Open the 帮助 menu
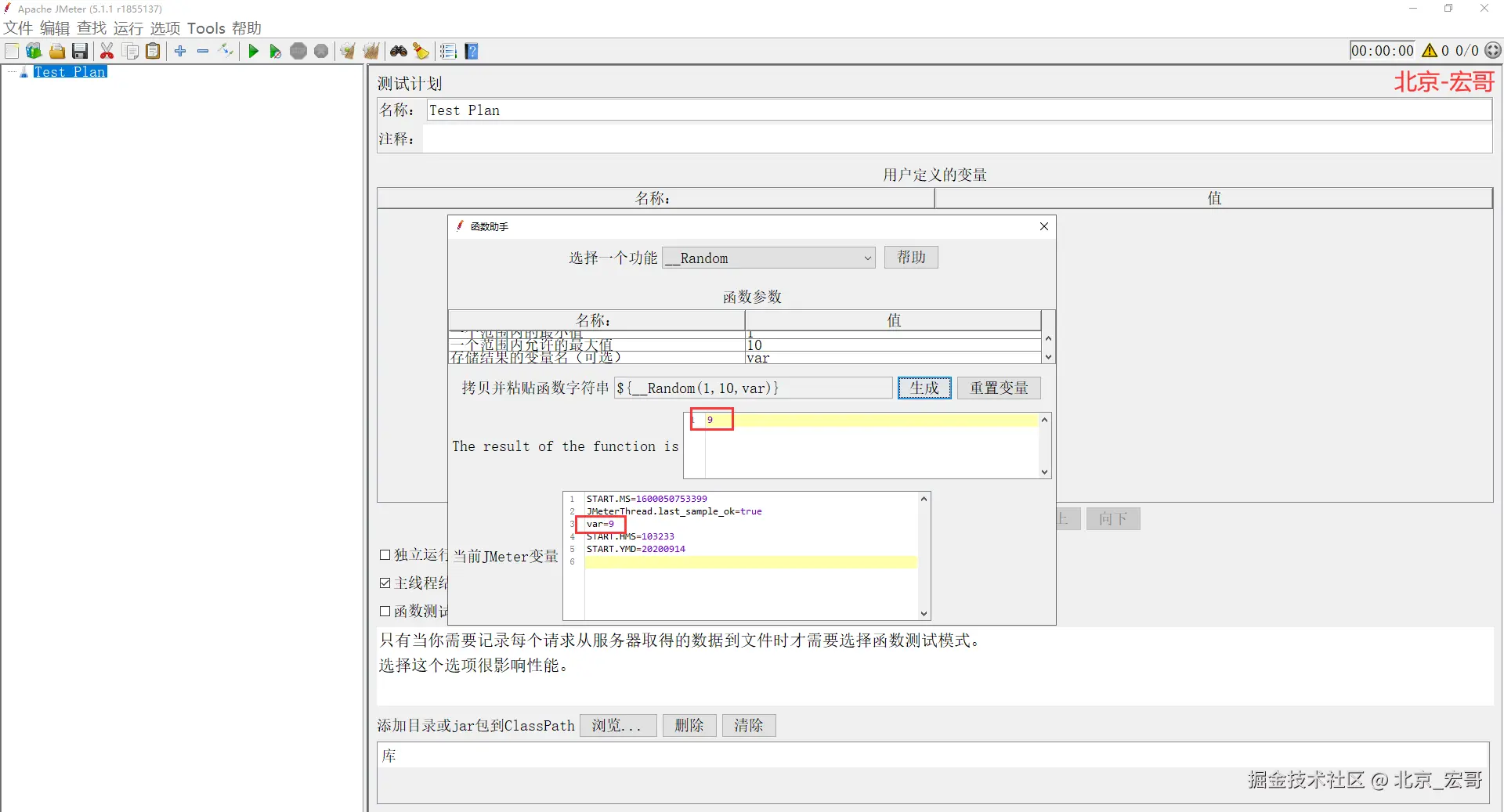1504x812 pixels. coord(247,28)
